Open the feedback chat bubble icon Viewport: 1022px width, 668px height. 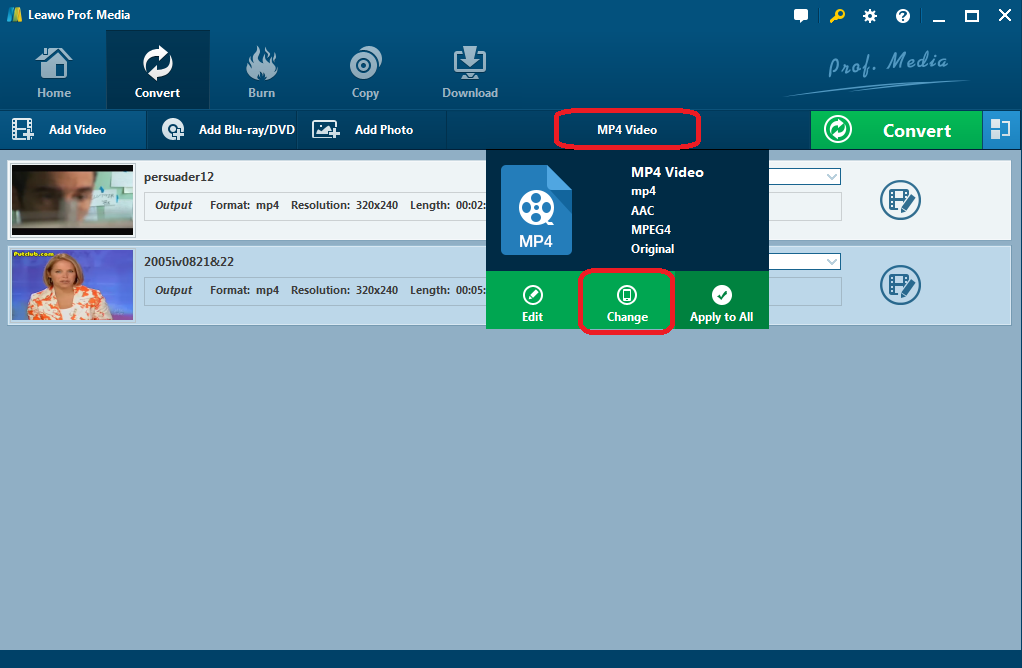pyautogui.click(x=801, y=16)
